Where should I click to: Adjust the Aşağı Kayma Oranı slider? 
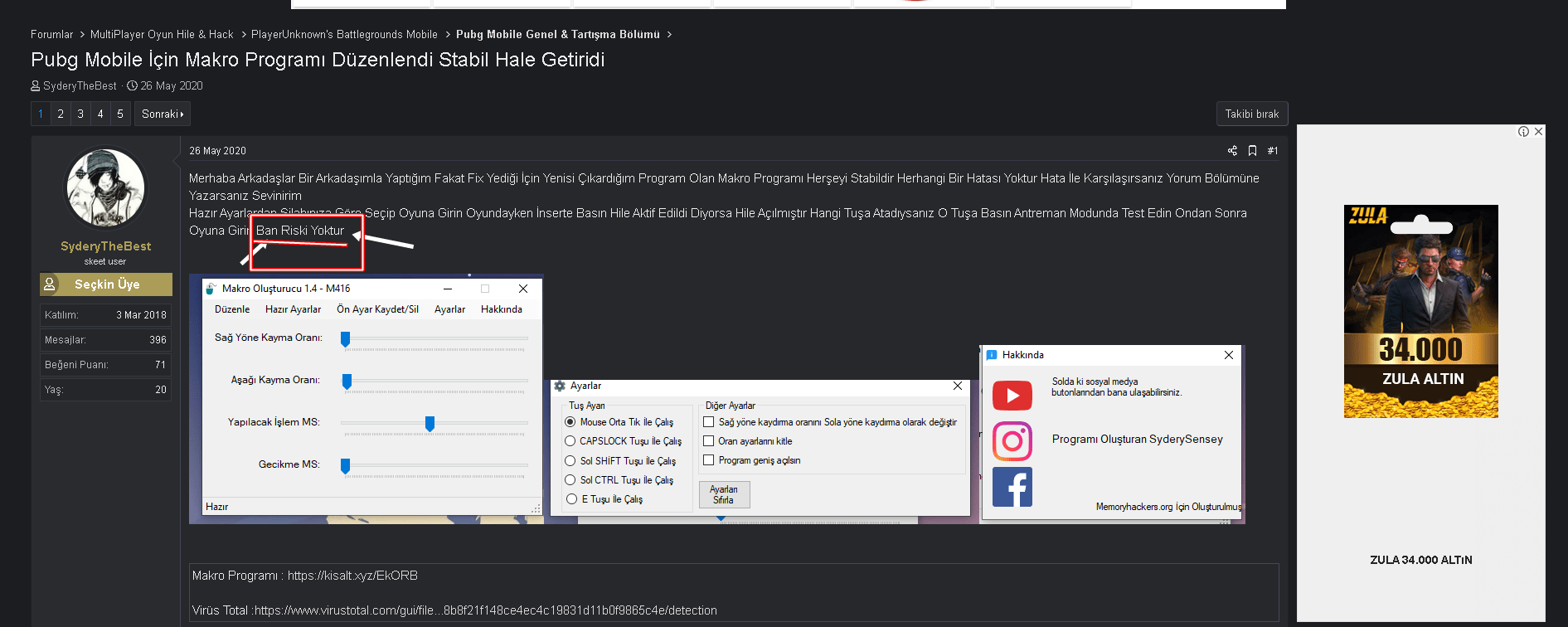(x=347, y=381)
